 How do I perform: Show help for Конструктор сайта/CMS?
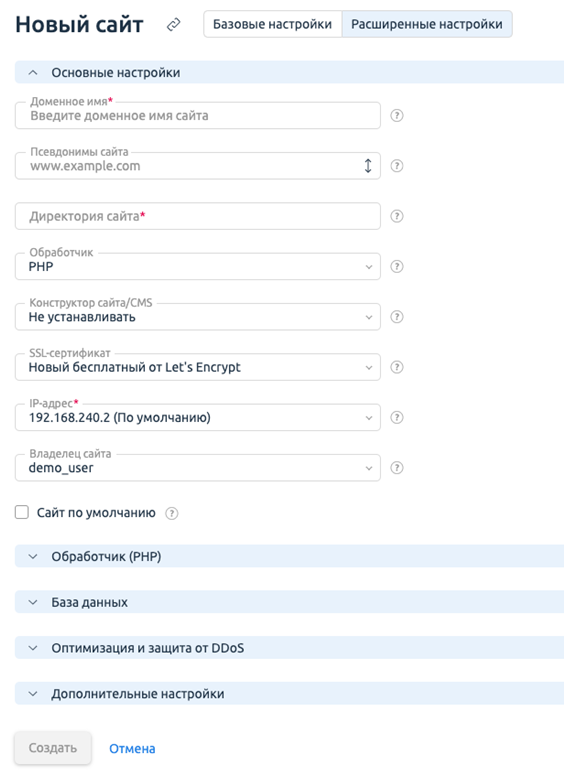point(396,317)
